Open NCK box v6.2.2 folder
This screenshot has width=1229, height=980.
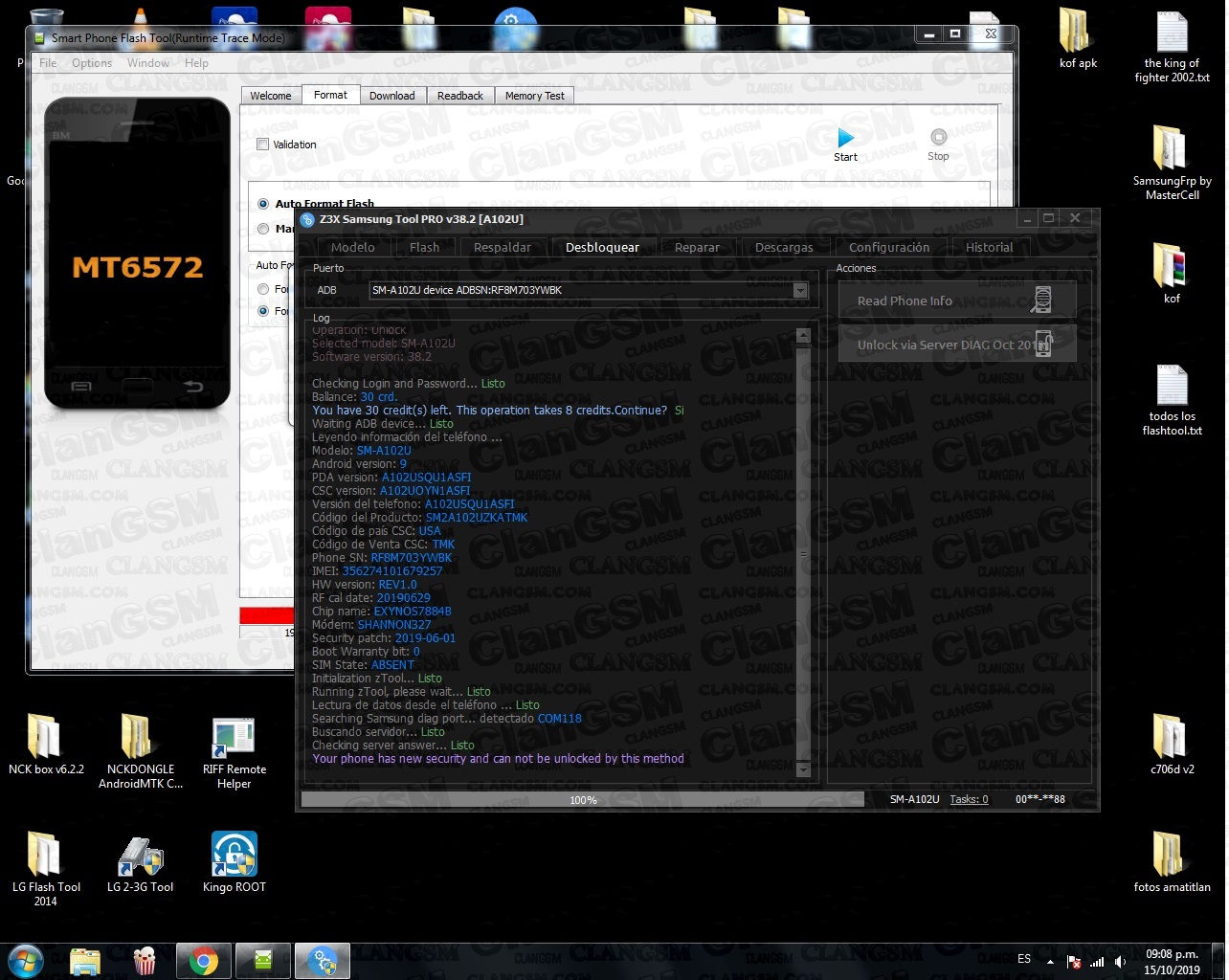tap(45, 745)
